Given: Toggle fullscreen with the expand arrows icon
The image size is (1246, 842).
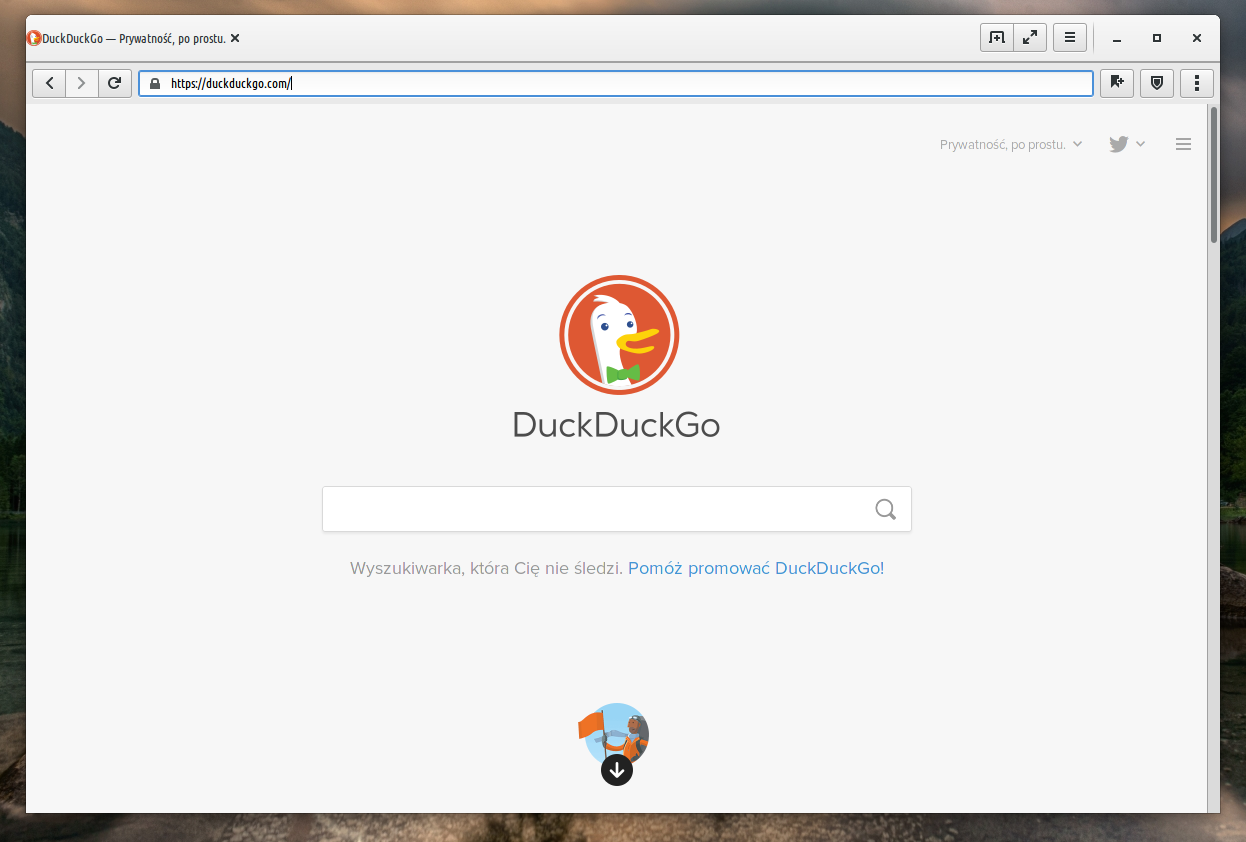Looking at the screenshot, I should [x=1030, y=38].
